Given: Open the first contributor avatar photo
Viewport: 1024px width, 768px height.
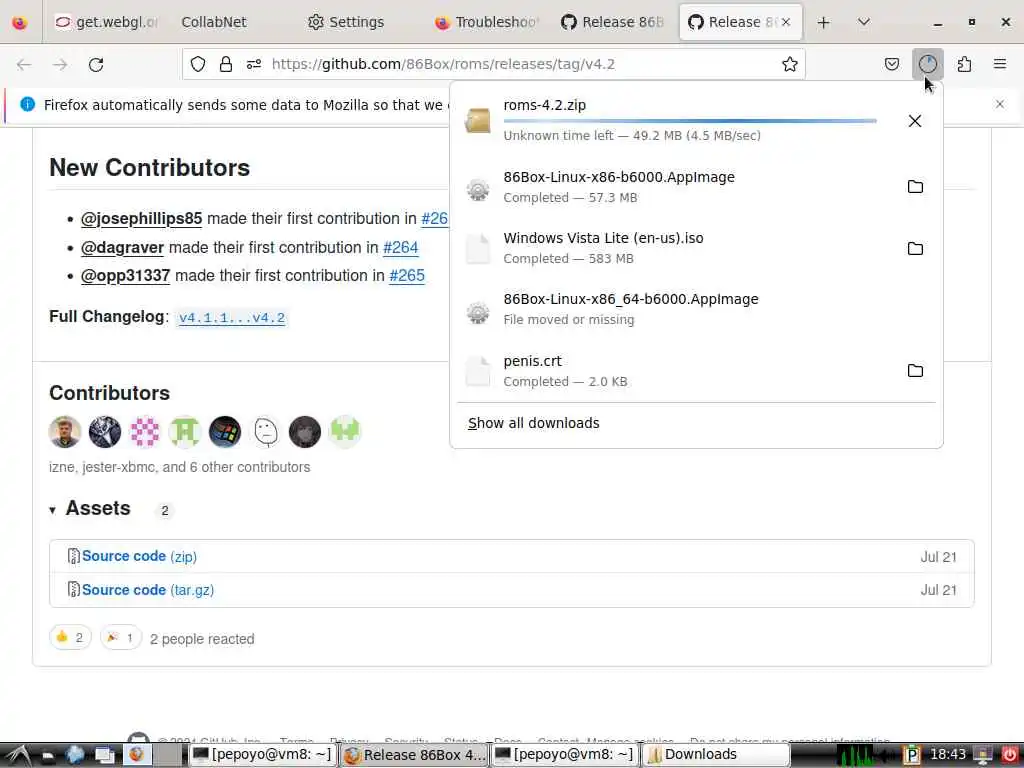Looking at the screenshot, I should [x=65, y=432].
